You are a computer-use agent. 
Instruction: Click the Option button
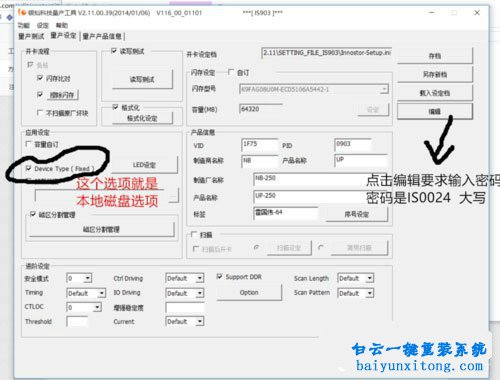pyautogui.click(x=249, y=292)
